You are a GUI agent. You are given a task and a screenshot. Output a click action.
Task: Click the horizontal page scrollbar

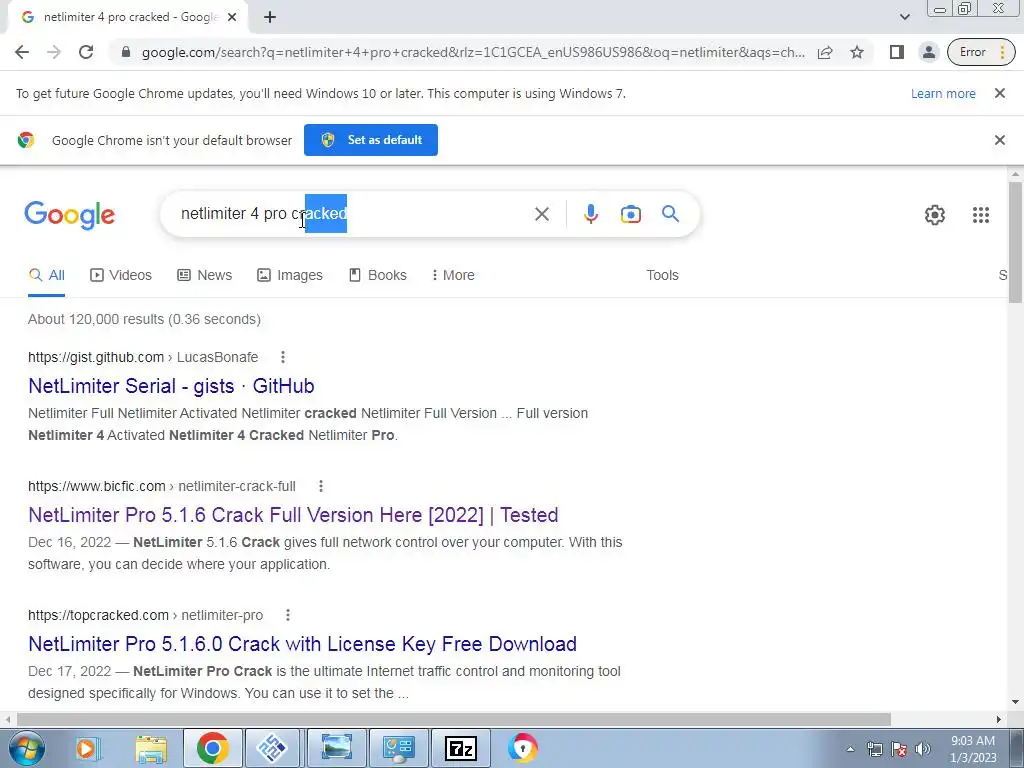pos(454,719)
